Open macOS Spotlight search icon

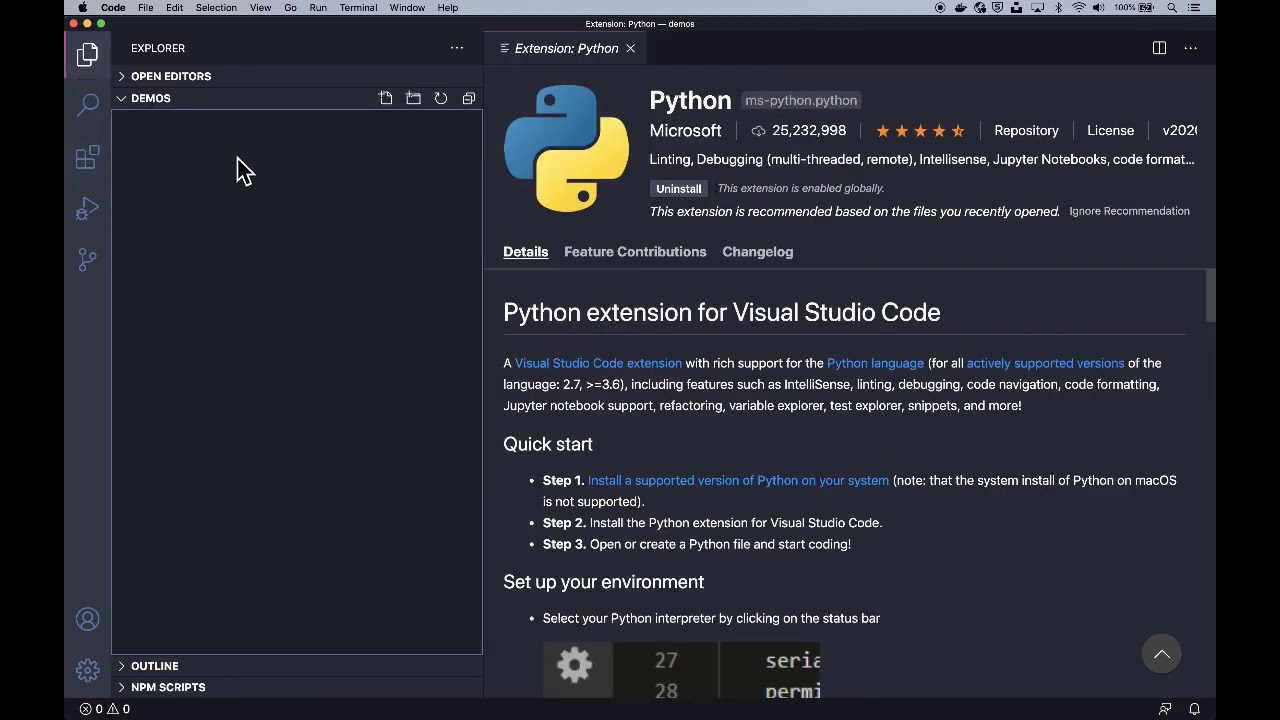point(1172,8)
